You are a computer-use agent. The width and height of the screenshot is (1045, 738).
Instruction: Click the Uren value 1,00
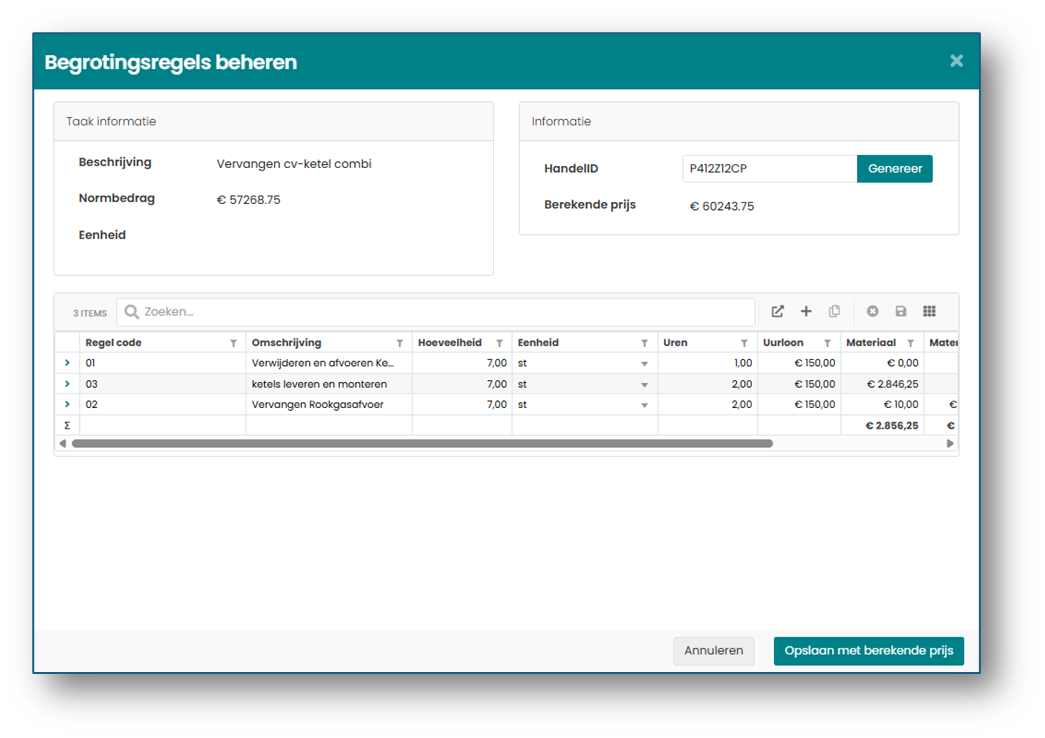pos(743,363)
